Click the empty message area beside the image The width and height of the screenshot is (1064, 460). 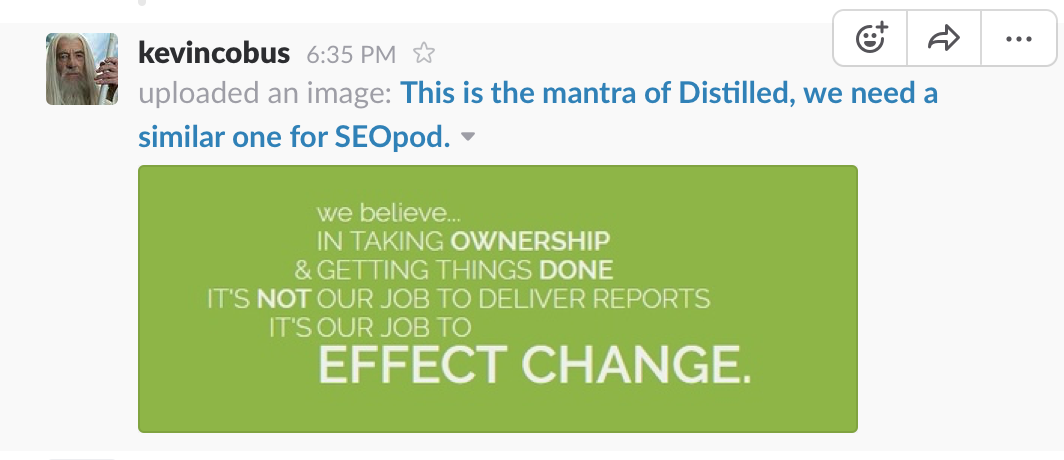957,299
